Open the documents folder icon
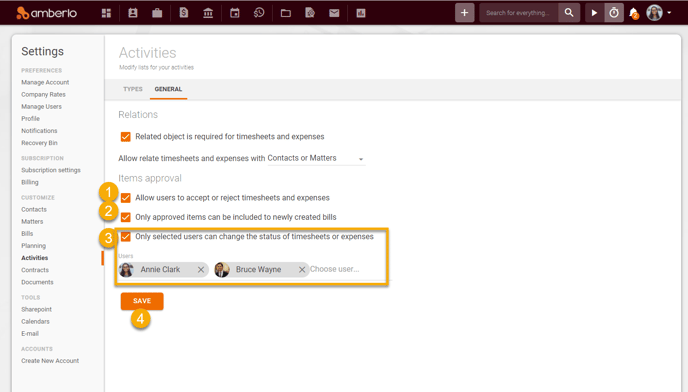This screenshot has height=392, width=688. point(286,13)
